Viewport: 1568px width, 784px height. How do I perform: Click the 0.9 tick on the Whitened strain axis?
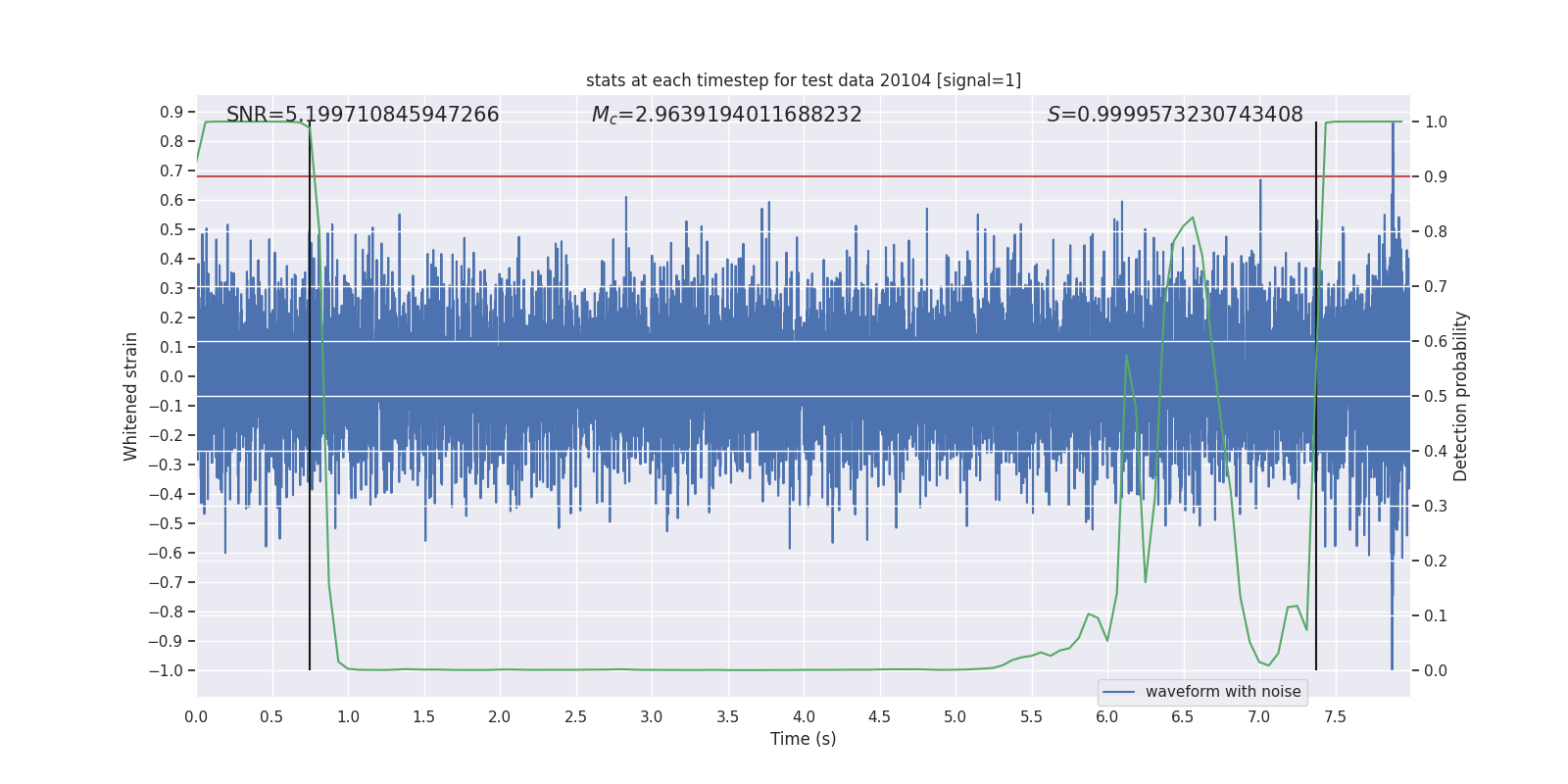click(172, 113)
